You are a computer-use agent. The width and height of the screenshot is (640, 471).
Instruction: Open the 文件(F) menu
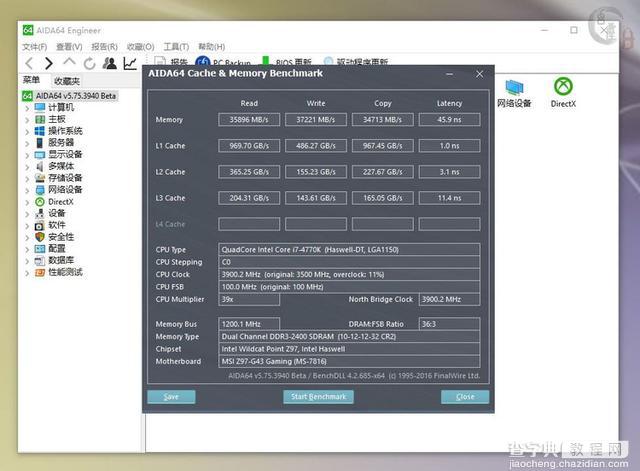point(35,47)
